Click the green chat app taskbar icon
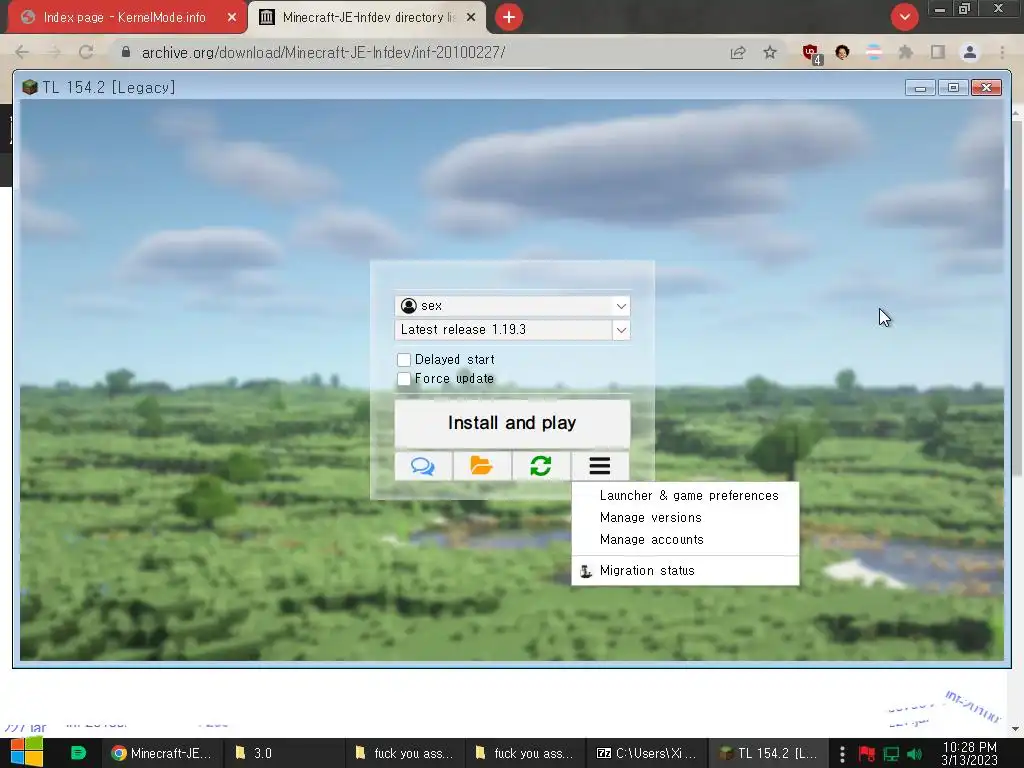The height and width of the screenshot is (768, 1024). [x=78, y=753]
